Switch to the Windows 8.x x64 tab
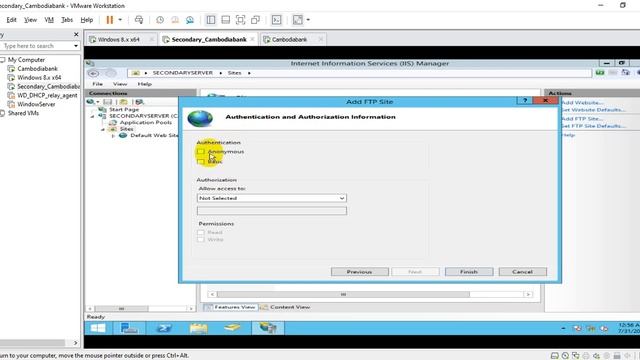The width and height of the screenshot is (640, 360). tap(118, 40)
